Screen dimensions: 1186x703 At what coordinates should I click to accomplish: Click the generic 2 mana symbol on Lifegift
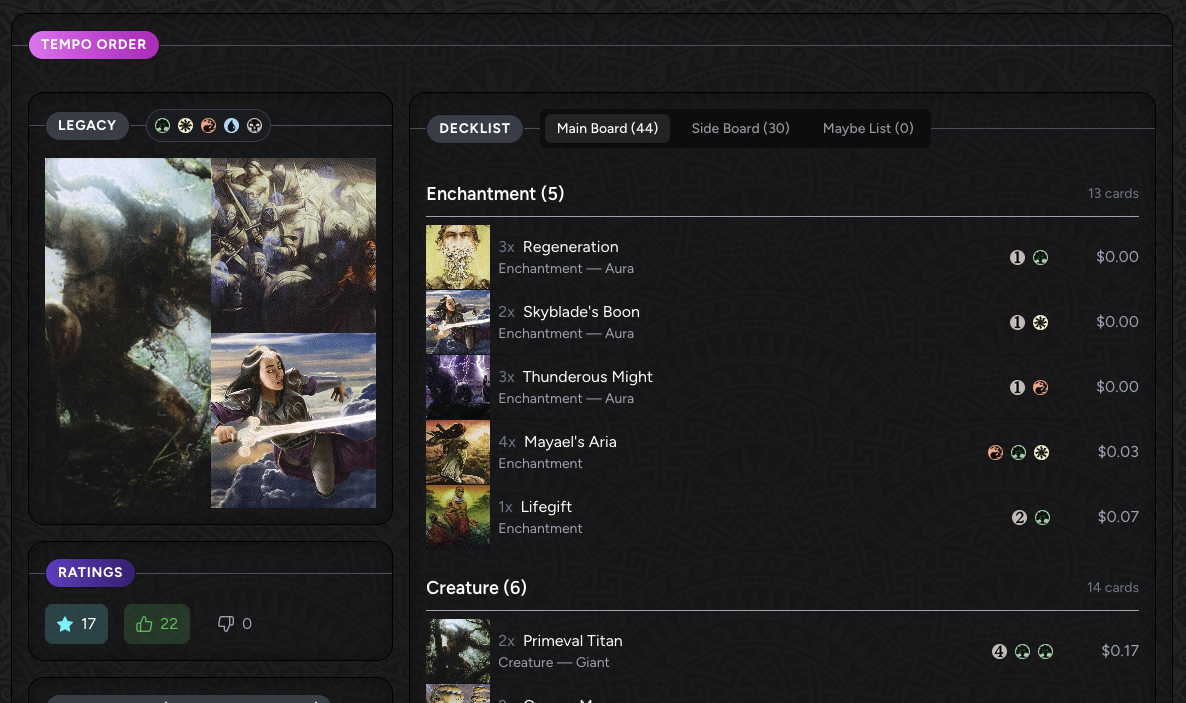pyautogui.click(x=1020, y=518)
